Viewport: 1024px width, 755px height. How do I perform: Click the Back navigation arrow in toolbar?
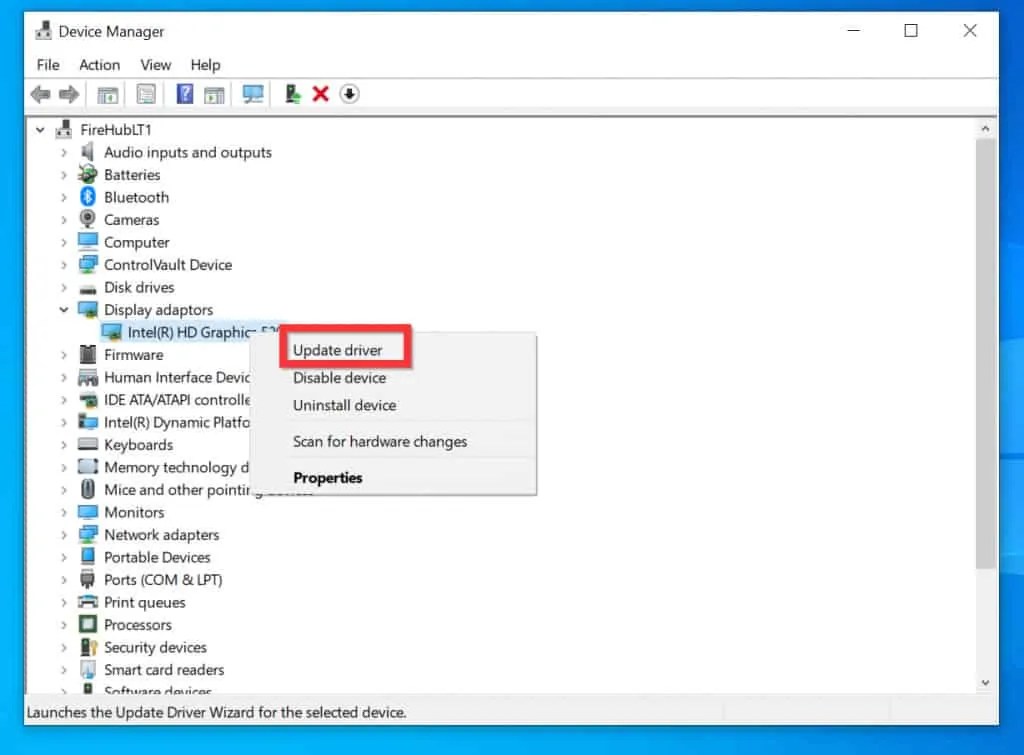(x=40, y=93)
